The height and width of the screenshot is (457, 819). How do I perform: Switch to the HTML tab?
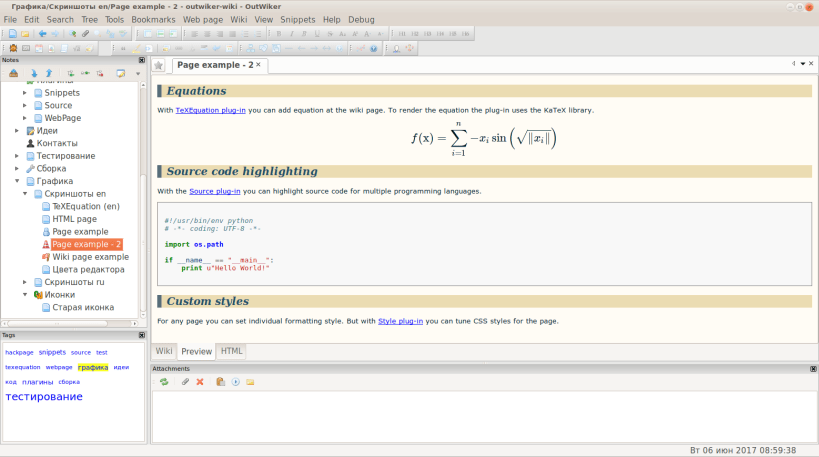tap(231, 351)
